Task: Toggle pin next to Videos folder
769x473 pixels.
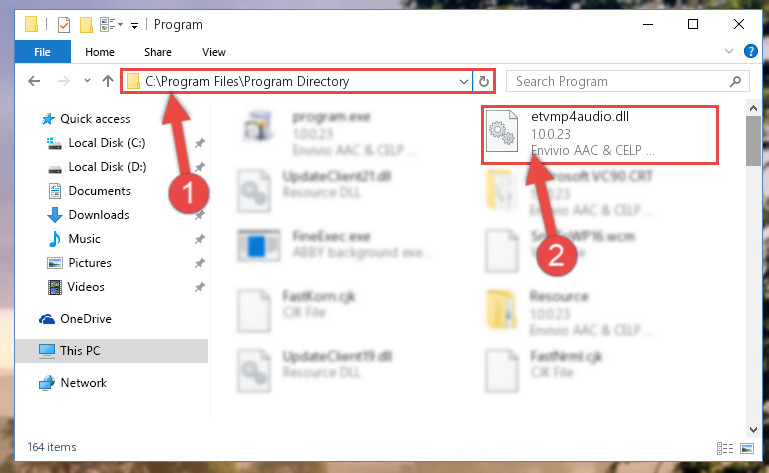Action: [x=200, y=287]
